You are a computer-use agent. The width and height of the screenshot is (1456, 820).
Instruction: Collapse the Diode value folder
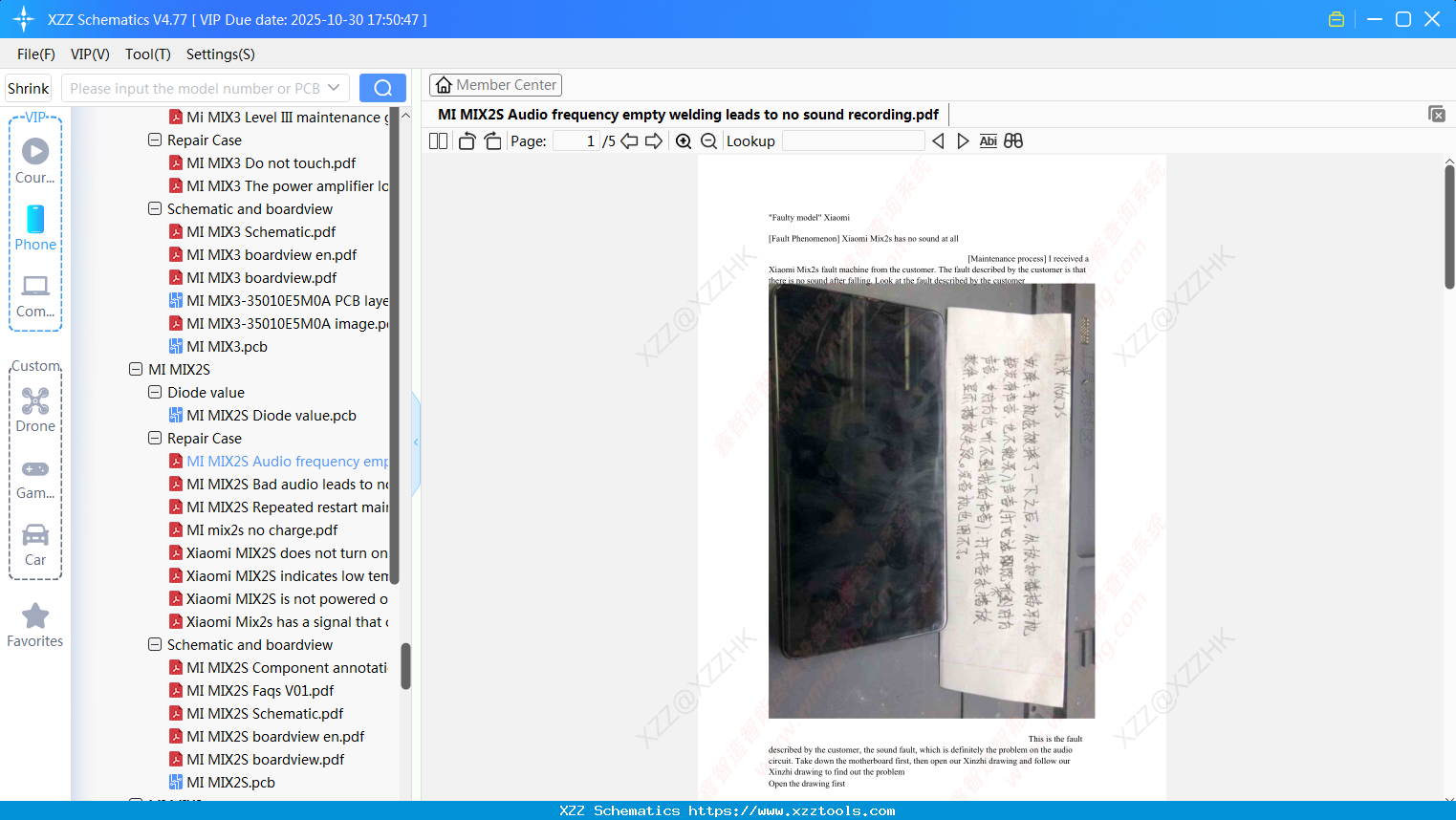tap(155, 392)
